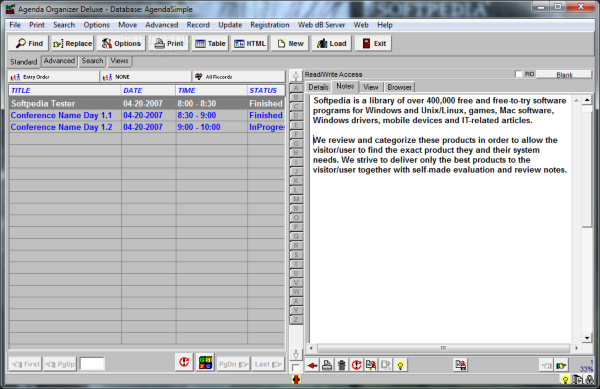Select the View tab in the record panel

(370, 87)
